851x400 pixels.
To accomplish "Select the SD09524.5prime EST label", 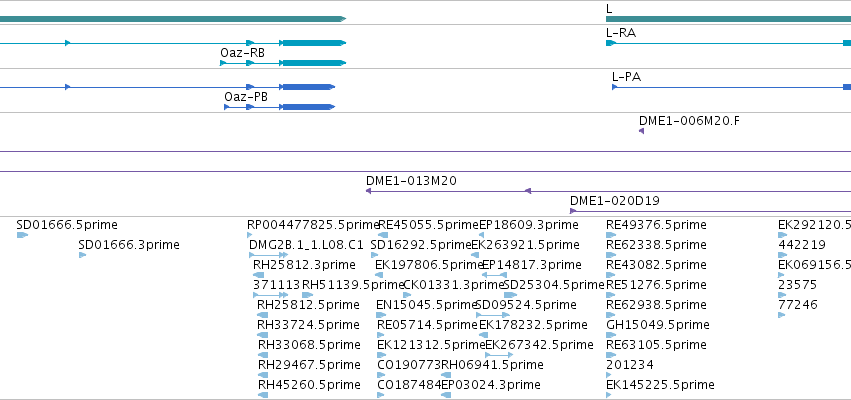I will pos(526,304).
